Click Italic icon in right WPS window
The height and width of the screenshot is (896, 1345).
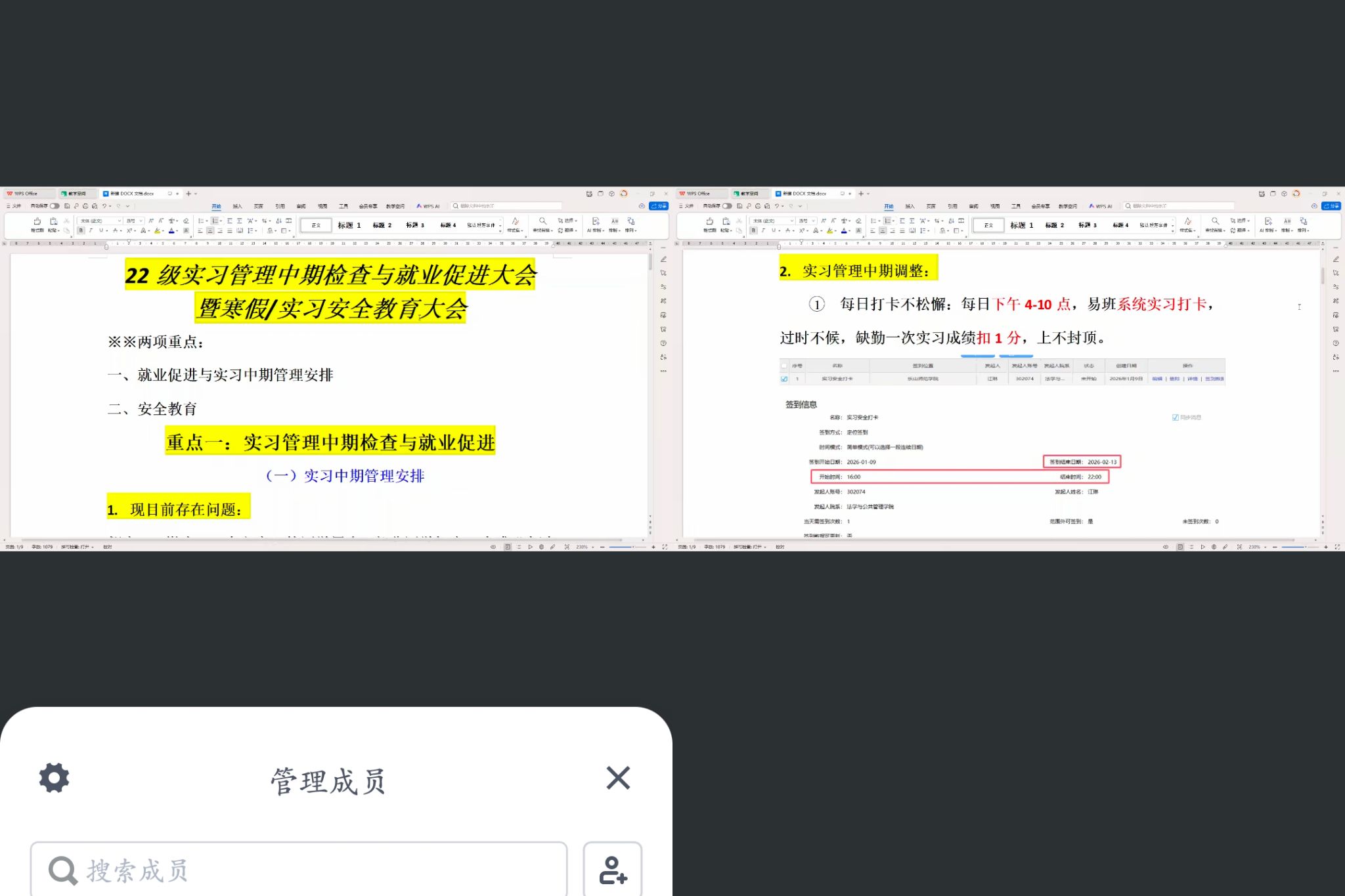(763, 231)
